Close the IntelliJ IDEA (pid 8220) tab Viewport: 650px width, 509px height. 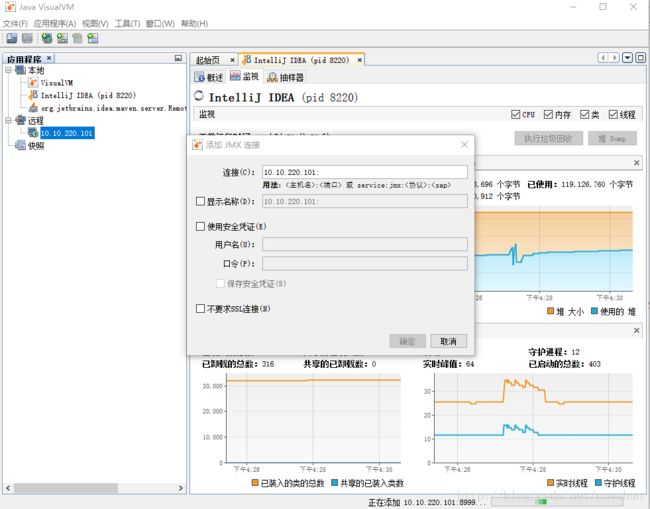pos(360,60)
